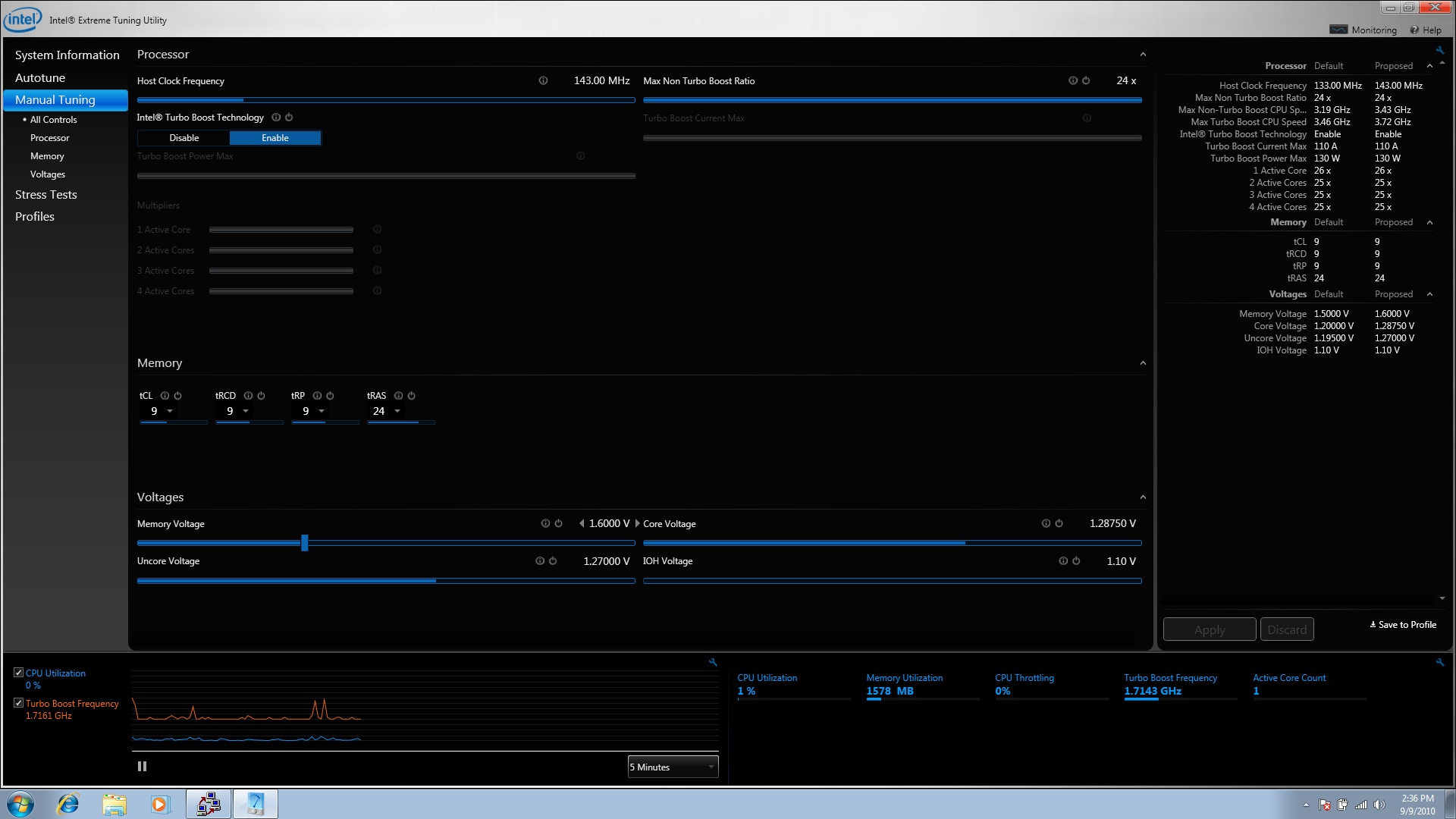Collapse Processor summary in proposed panel
This screenshot has width=1456, height=819.
point(1429,66)
